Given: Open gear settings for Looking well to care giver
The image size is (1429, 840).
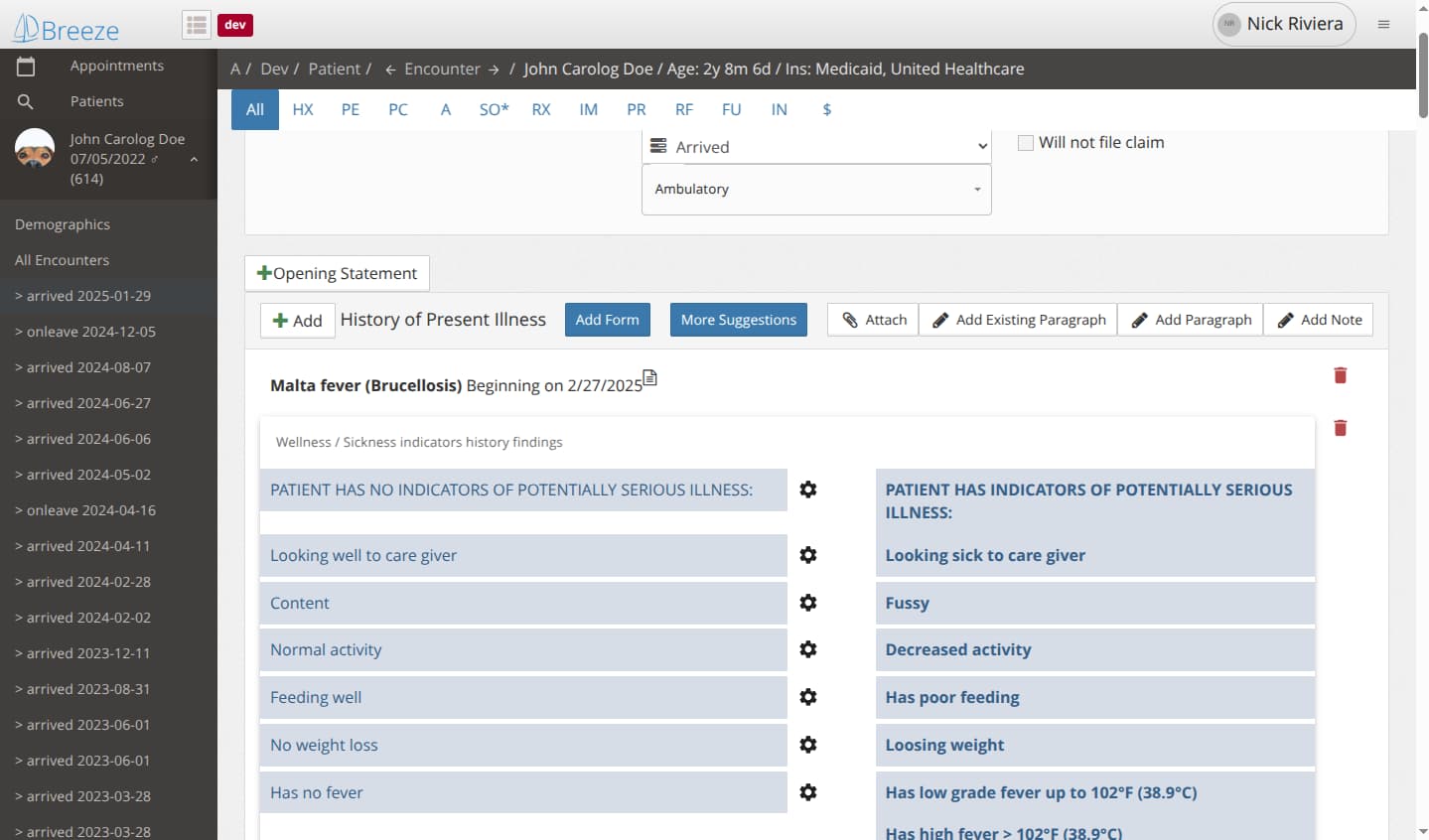Looking at the screenshot, I should pyautogui.click(x=808, y=555).
